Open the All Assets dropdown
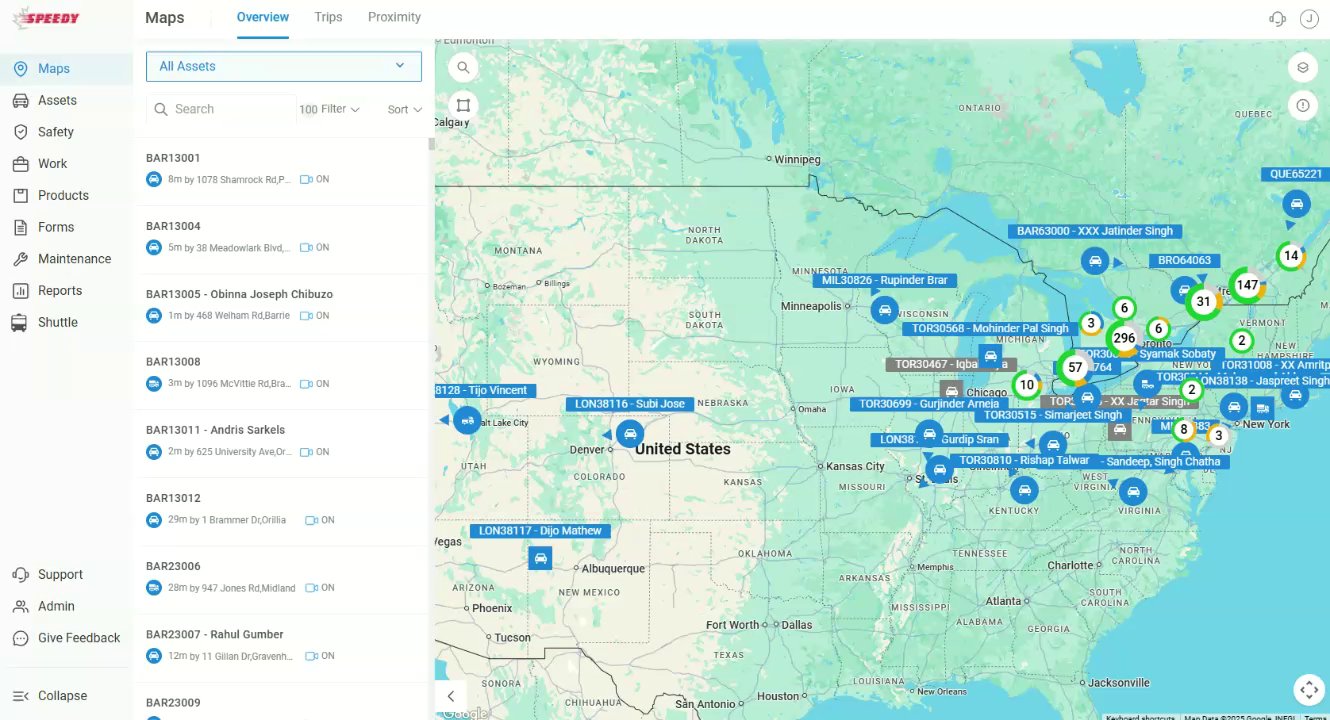The height and width of the screenshot is (720, 1330). pos(284,66)
